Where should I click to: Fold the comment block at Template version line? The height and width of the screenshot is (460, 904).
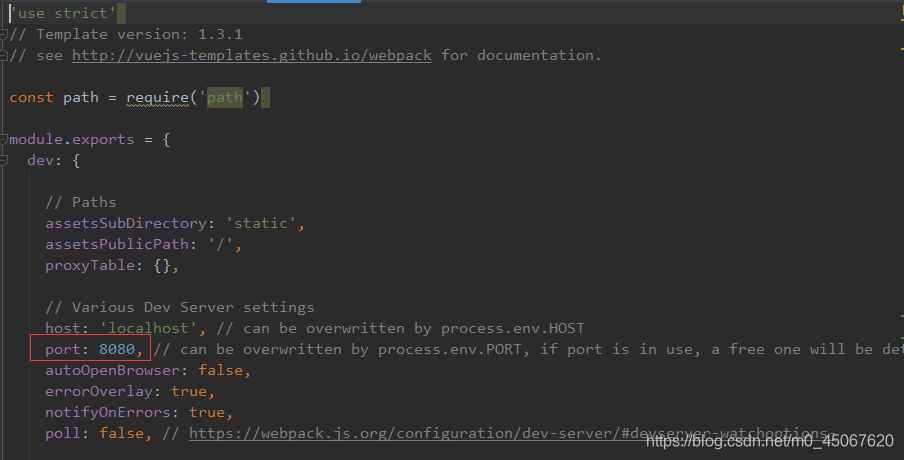[3, 35]
